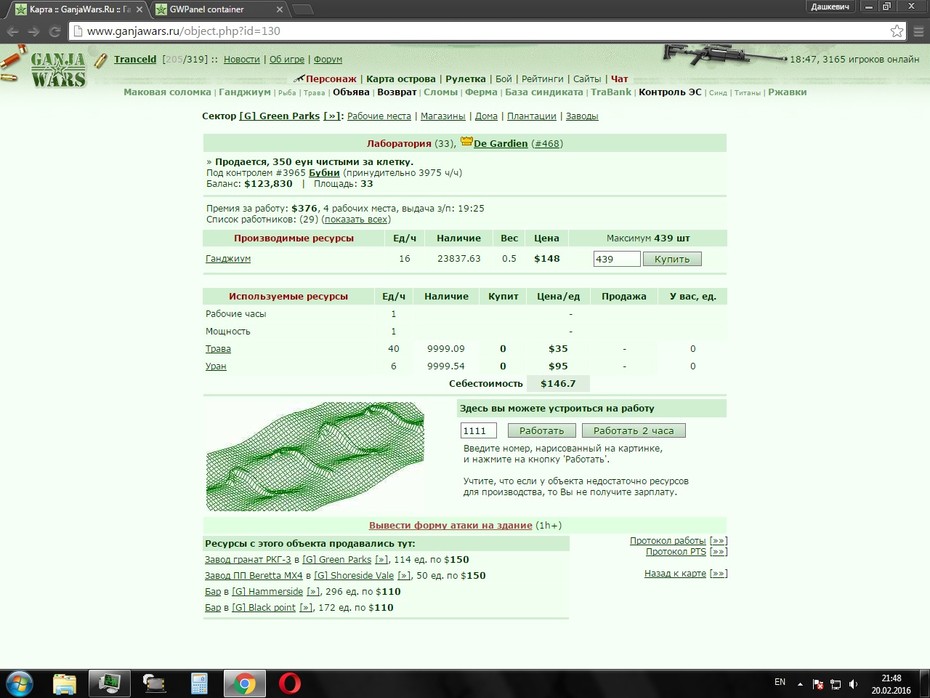This screenshot has width=930, height=698.
Task: Switch to the Chrome taskbar icon
Action: (x=244, y=684)
